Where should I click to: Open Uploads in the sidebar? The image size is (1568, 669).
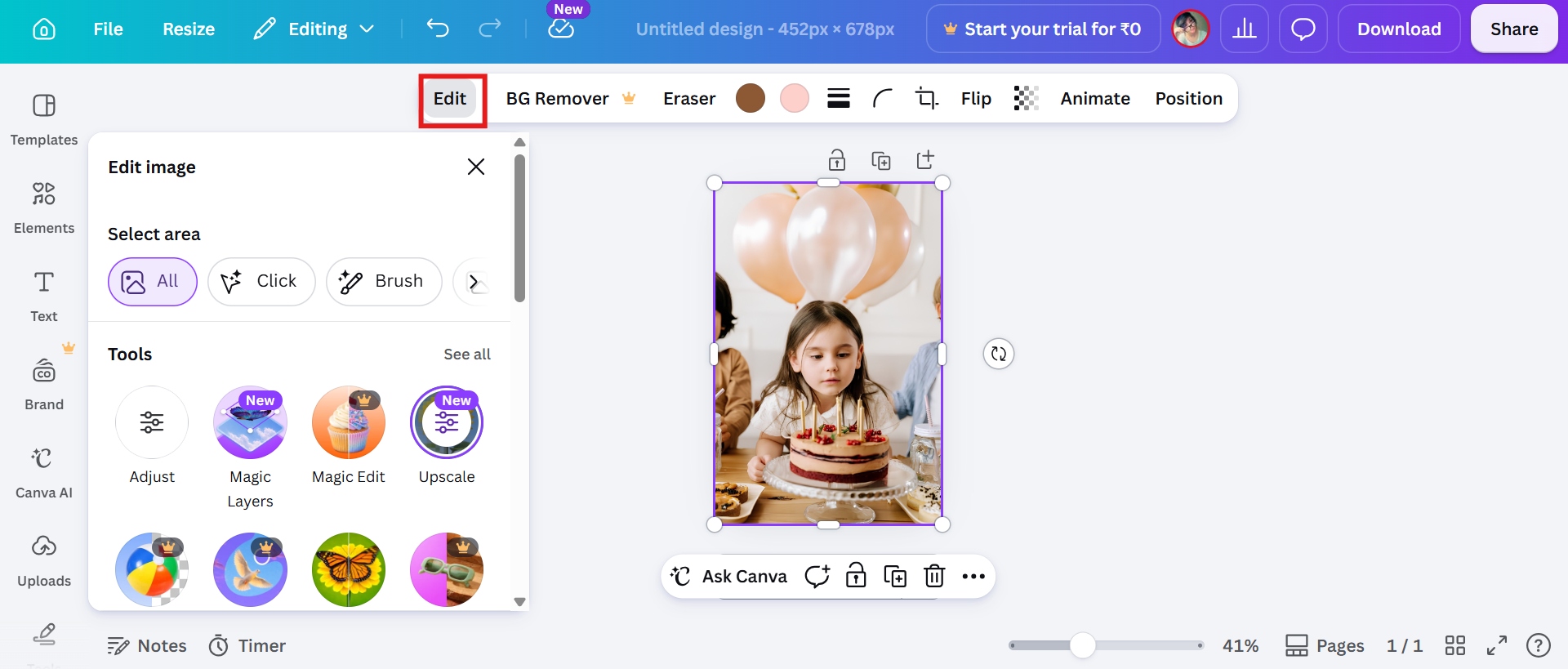tap(44, 560)
